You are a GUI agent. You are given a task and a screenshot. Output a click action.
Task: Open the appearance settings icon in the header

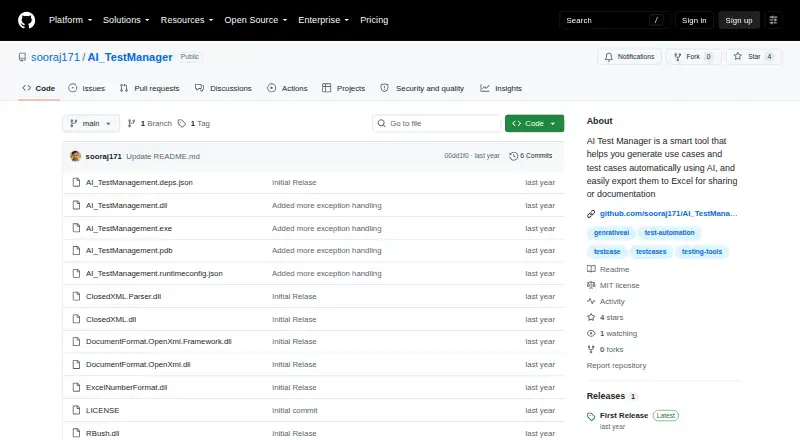773,20
